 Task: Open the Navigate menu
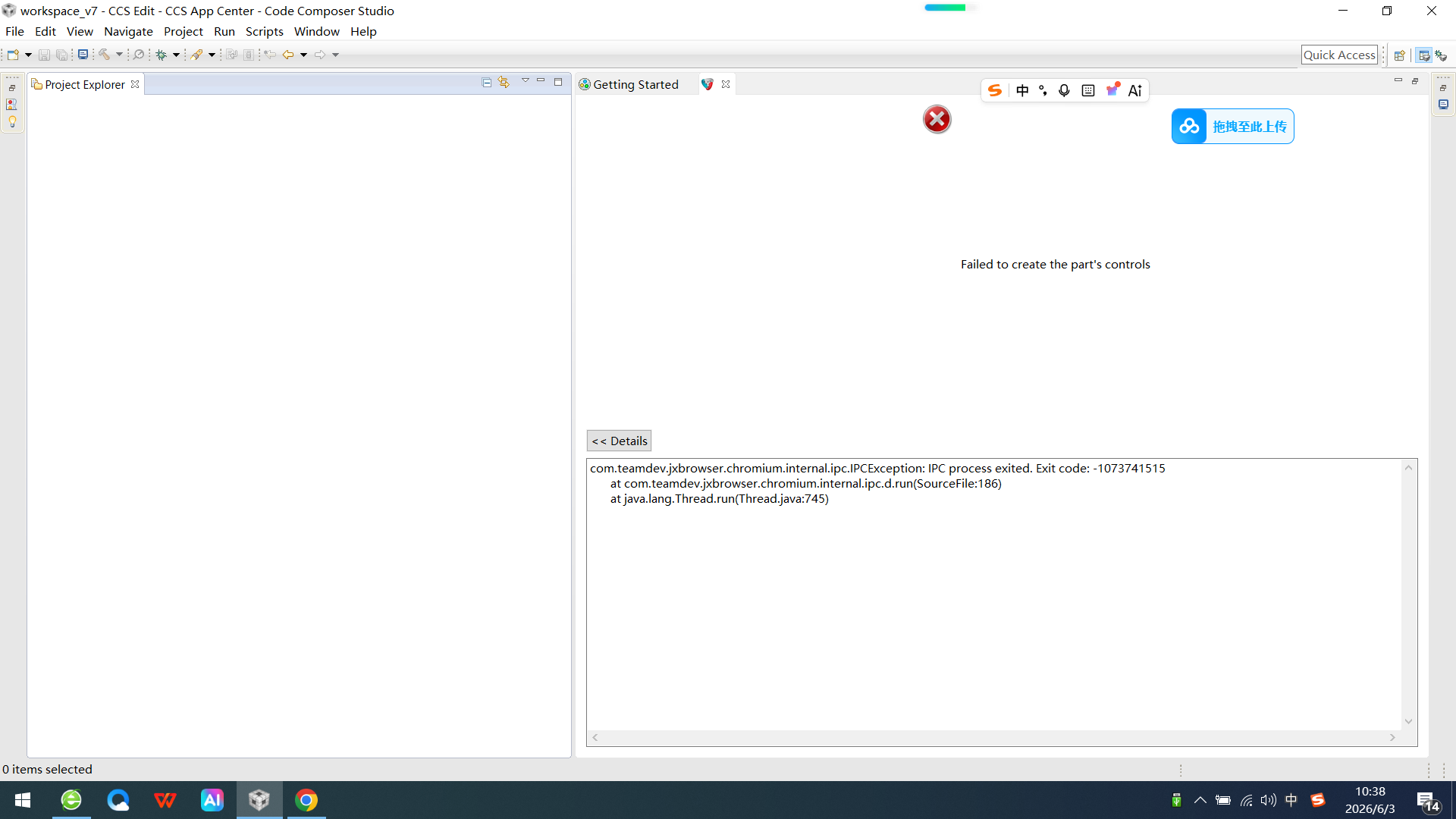click(128, 32)
